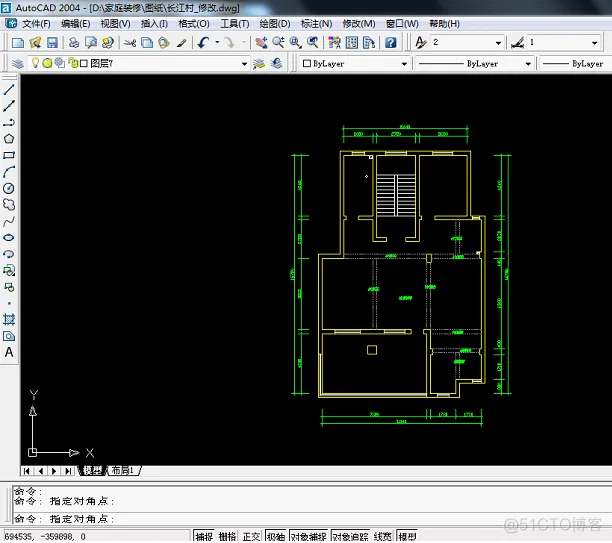Expand the 图层7 layer dropdown
The width and height of the screenshot is (612, 543).
244,63
